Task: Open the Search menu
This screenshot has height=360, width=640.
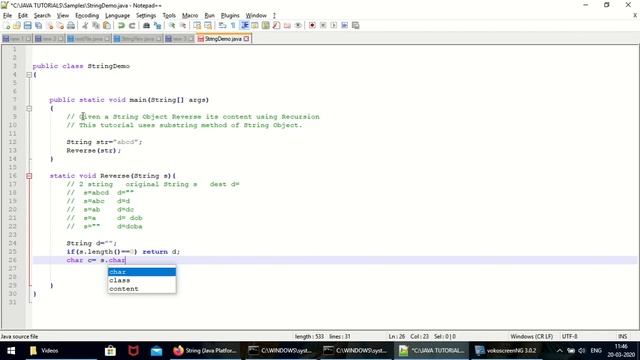Action: click(42, 16)
